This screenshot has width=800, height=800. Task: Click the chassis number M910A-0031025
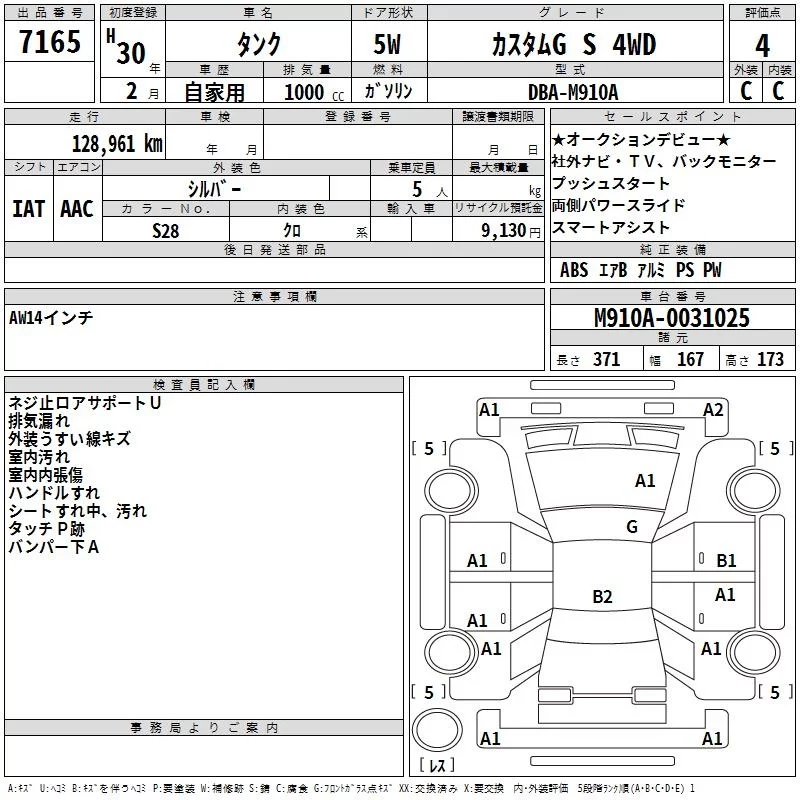[x=671, y=318]
